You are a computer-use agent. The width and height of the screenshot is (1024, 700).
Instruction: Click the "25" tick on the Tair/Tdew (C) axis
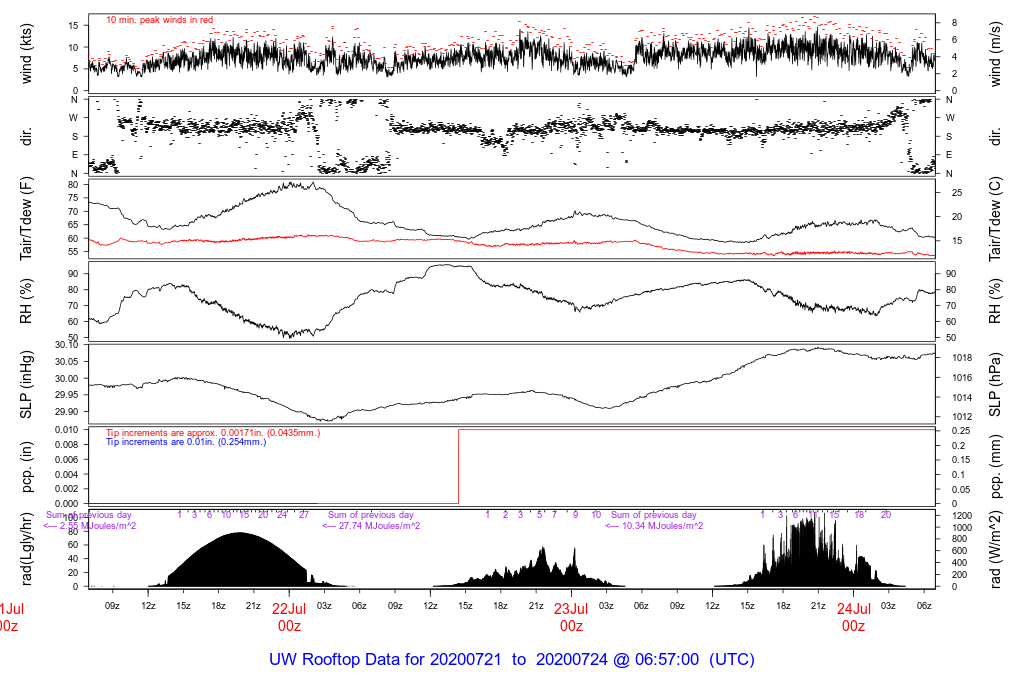[957, 193]
